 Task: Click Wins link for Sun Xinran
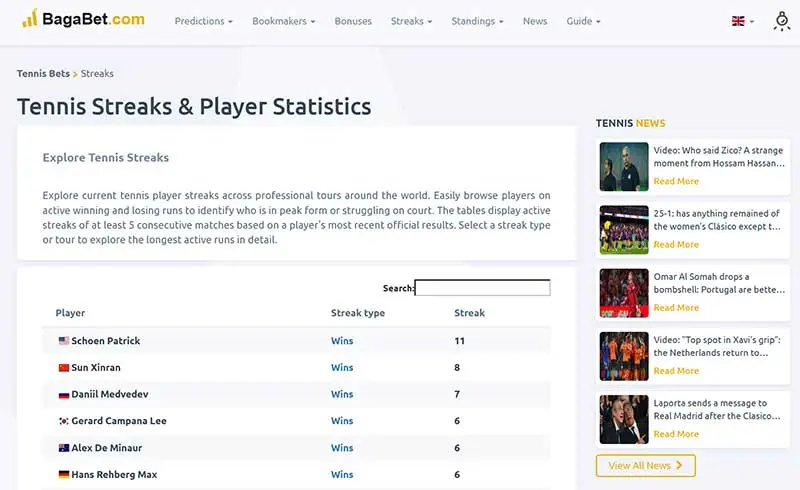[342, 368]
